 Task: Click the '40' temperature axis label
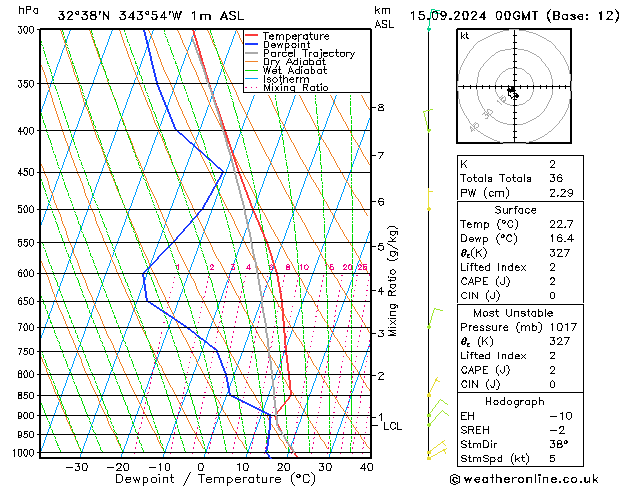pos(367,467)
